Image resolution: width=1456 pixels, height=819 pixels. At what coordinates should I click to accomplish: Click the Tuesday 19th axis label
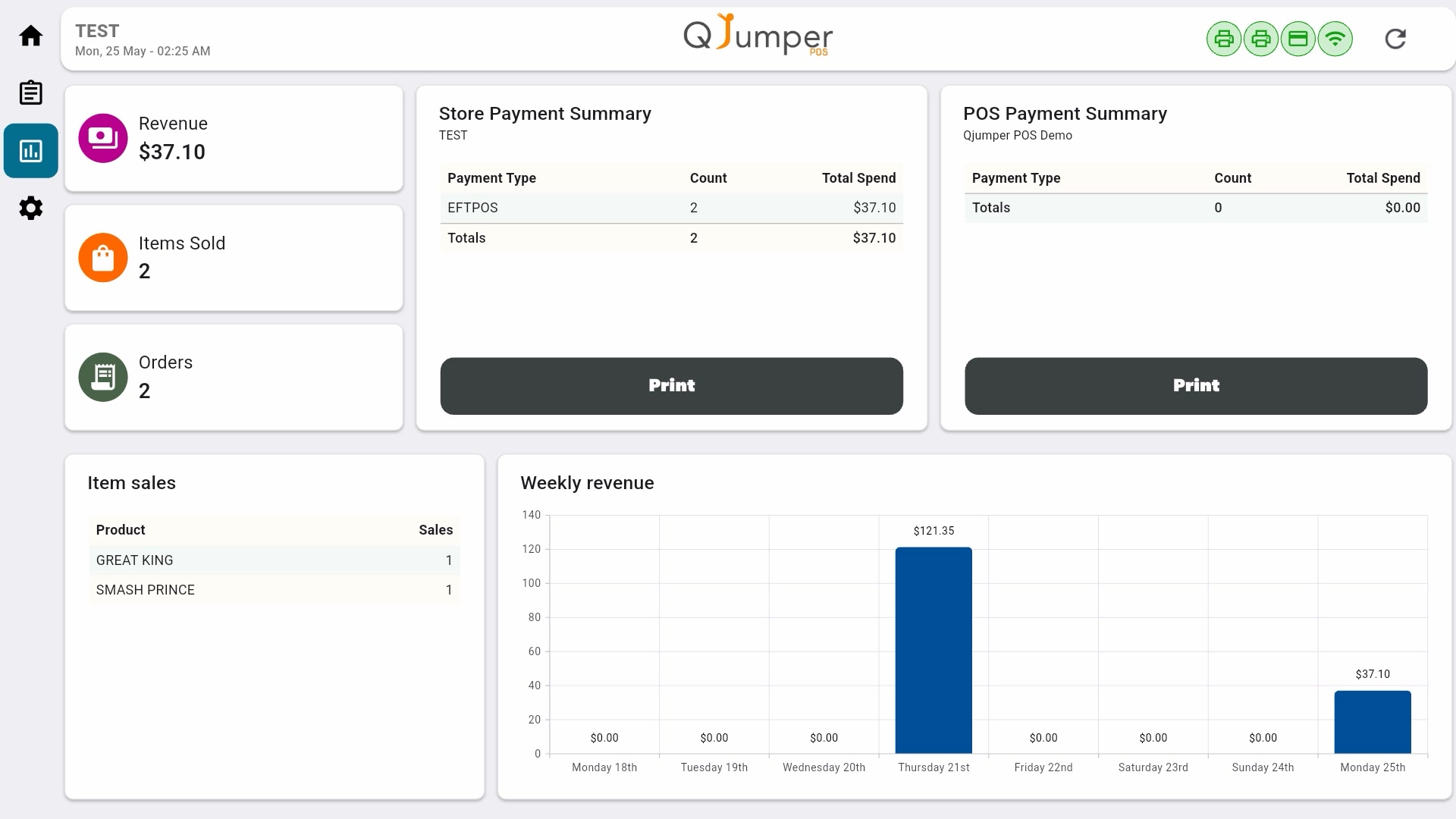[x=714, y=767]
